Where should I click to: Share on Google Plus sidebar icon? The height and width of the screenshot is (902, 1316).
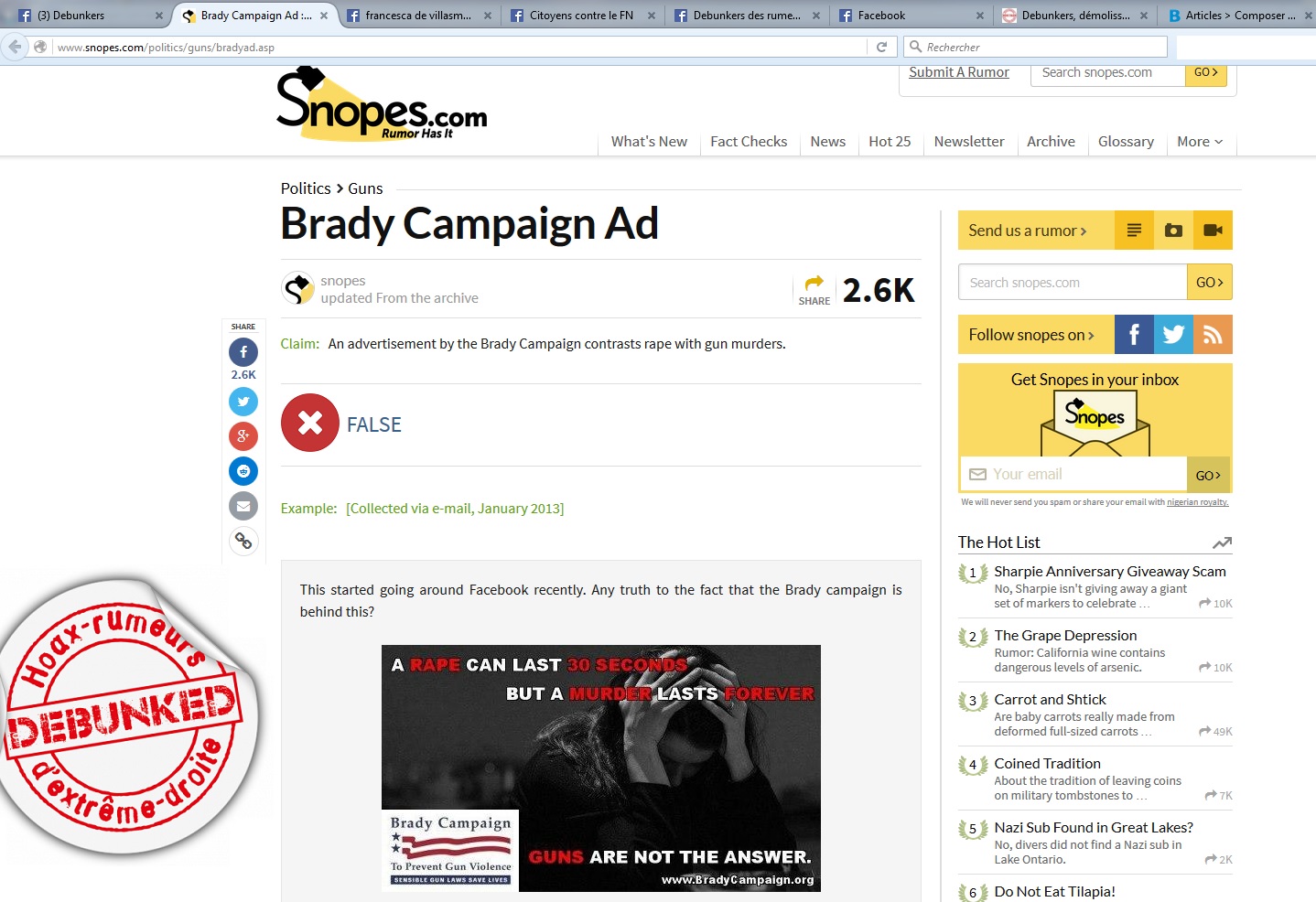click(x=243, y=436)
